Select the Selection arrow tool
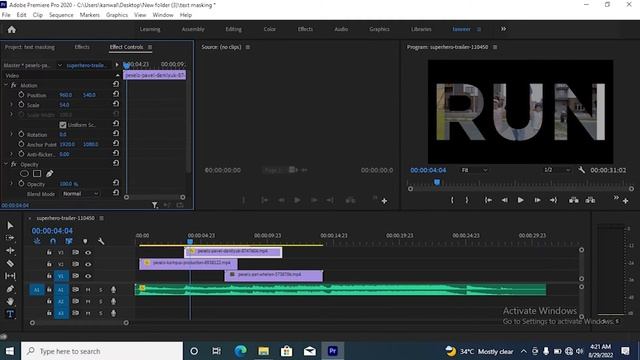 point(10,225)
